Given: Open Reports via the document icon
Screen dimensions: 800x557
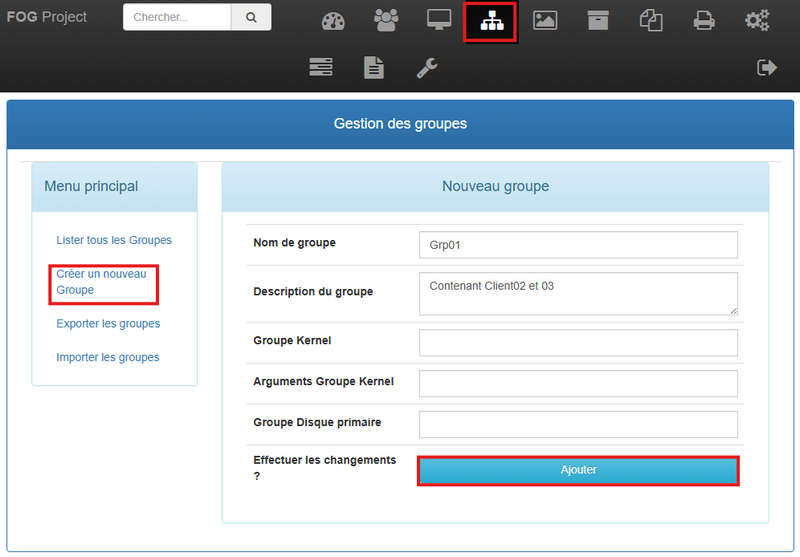Looking at the screenshot, I should tap(373, 67).
